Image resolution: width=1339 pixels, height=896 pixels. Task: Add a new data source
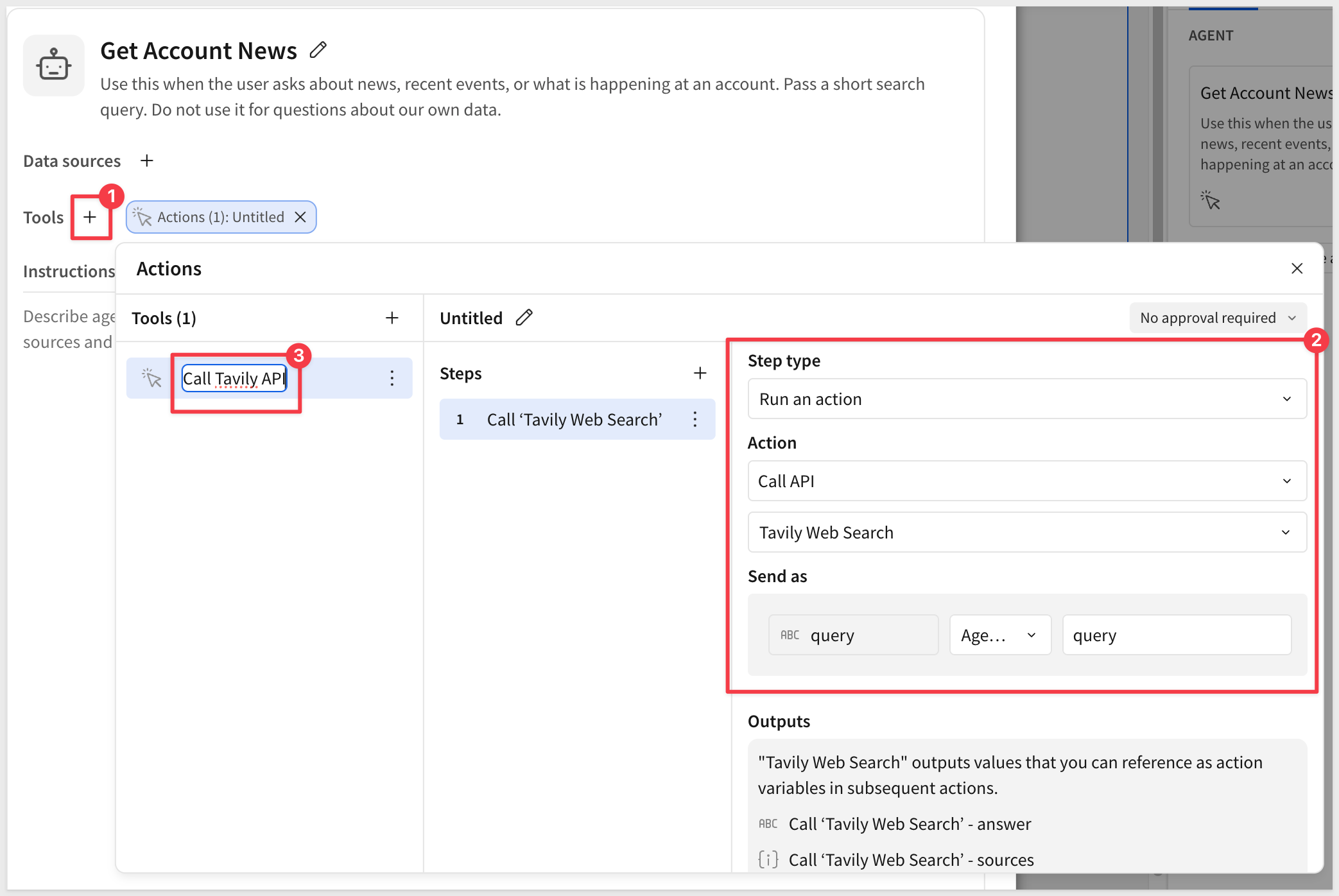coord(147,160)
